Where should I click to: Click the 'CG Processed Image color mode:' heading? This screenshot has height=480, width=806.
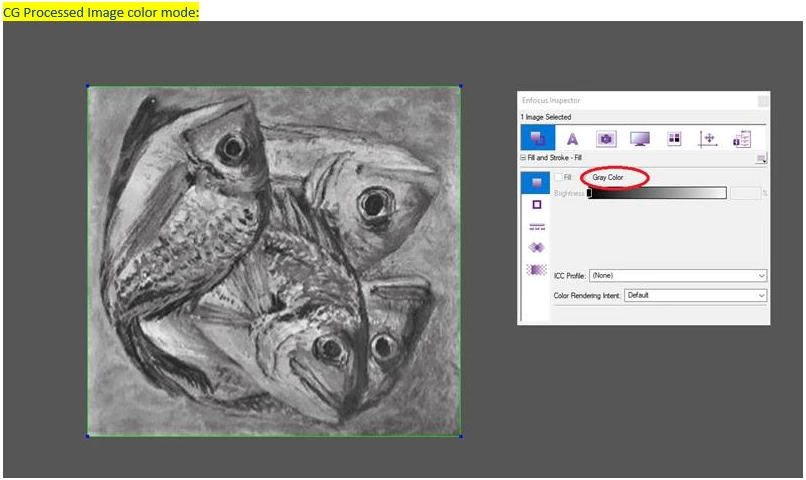pyautogui.click(x=101, y=12)
